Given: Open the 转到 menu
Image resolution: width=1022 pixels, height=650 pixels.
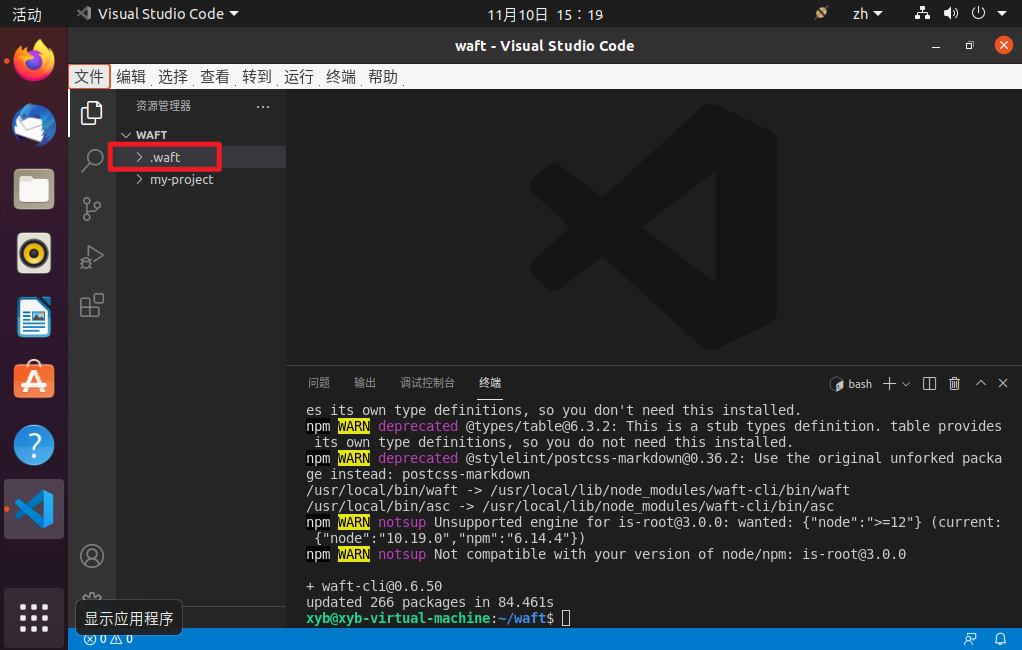Looking at the screenshot, I should [256, 76].
